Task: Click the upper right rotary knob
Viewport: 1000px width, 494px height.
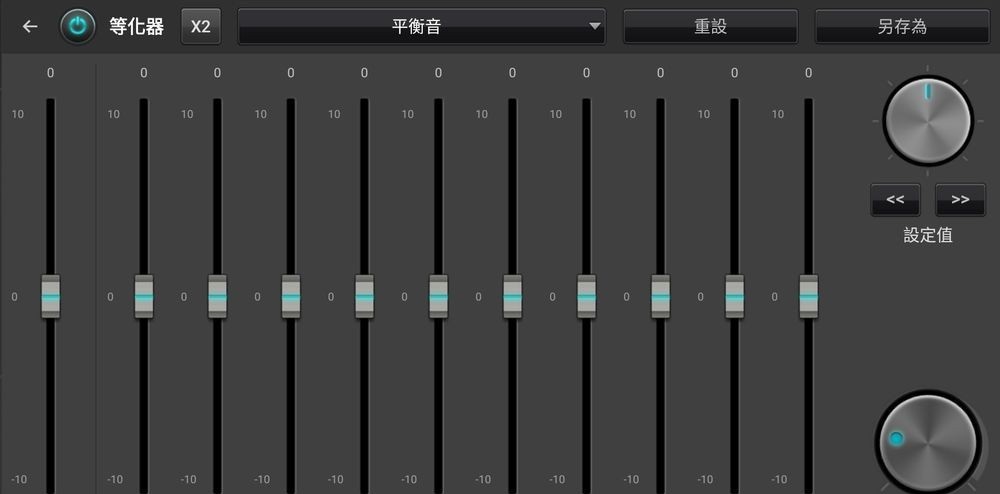Action: (x=927, y=121)
